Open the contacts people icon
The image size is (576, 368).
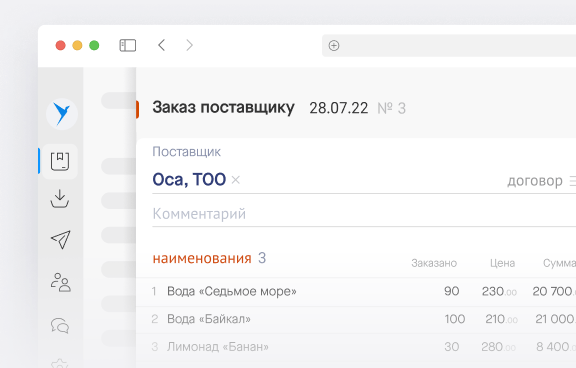pyautogui.click(x=61, y=282)
